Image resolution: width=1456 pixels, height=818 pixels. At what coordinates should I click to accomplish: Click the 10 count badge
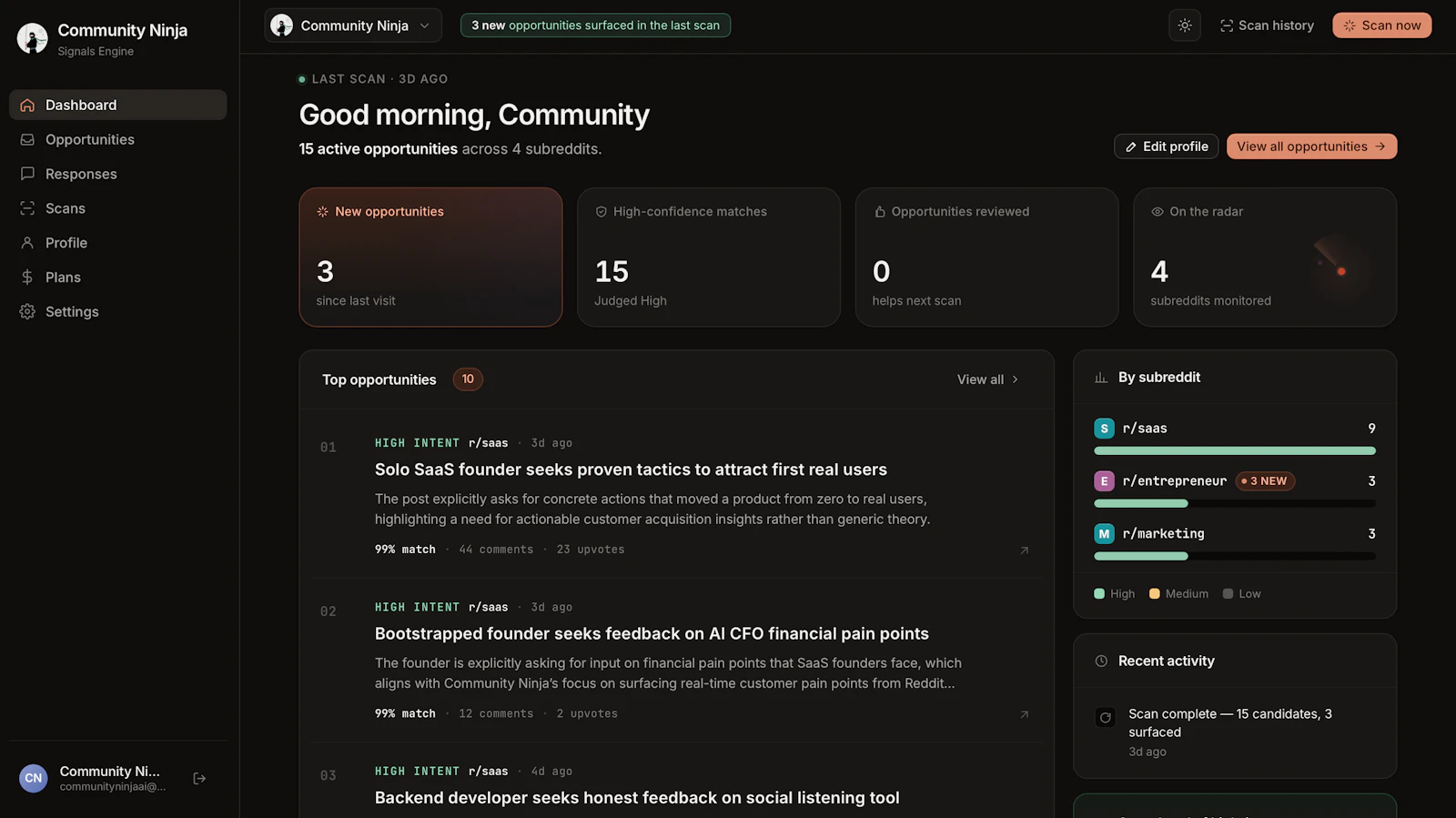pyautogui.click(x=468, y=379)
